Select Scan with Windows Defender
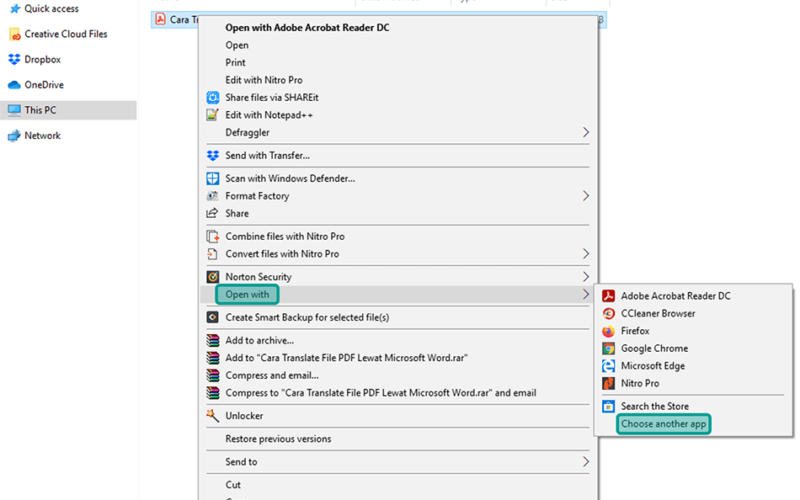Image resolution: width=800 pixels, height=500 pixels. point(290,179)
